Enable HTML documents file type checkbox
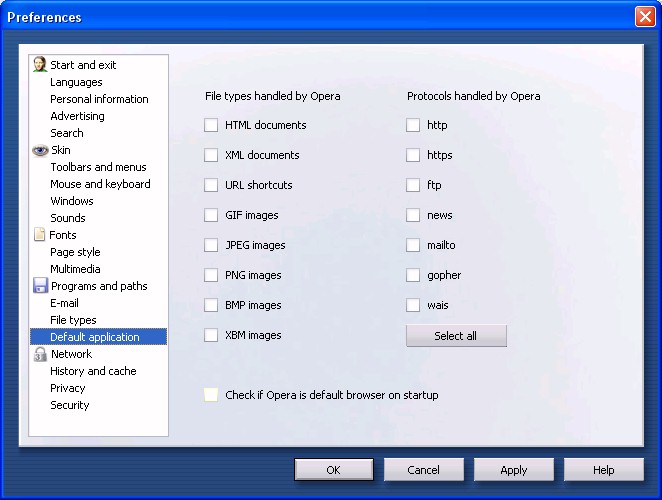This screenshot has height=500, width=662. (211, 125)
